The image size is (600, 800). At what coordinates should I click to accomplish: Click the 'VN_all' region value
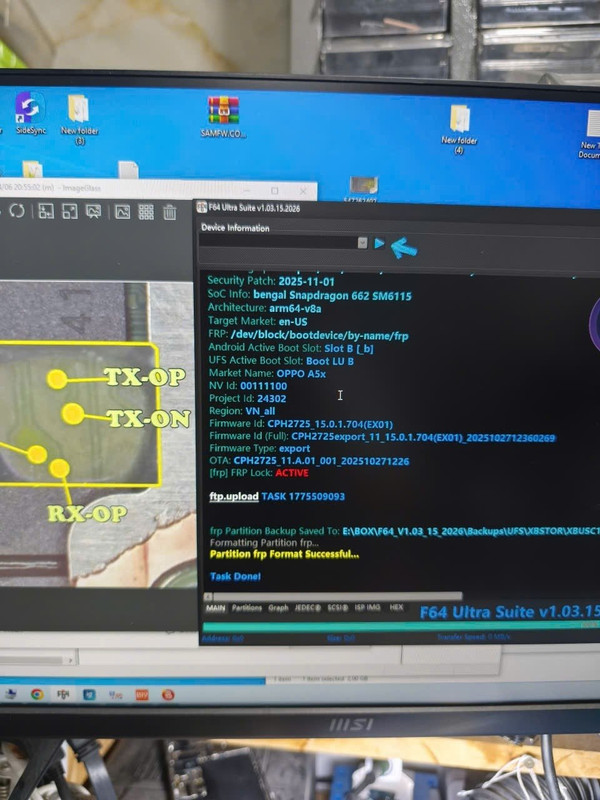pyautogui.click(x=260, y=411)
